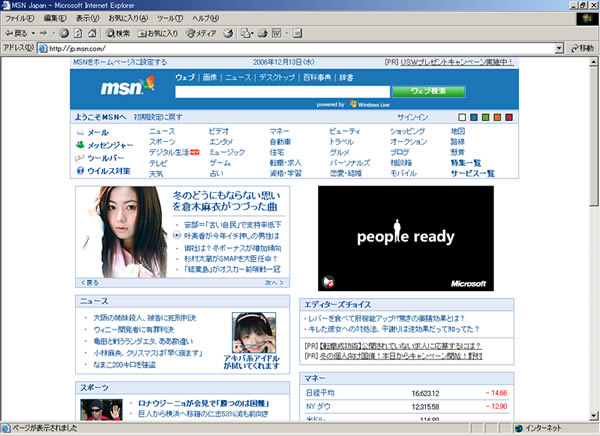Click the Home toolbar icon
The height and width of the screenshot is (436, 600).
92,33
